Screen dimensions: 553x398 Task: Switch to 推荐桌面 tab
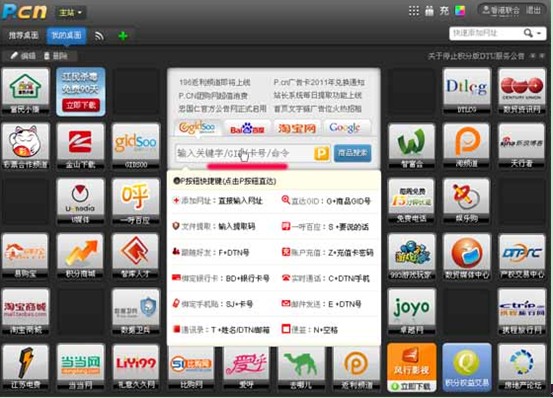point(23,35)
